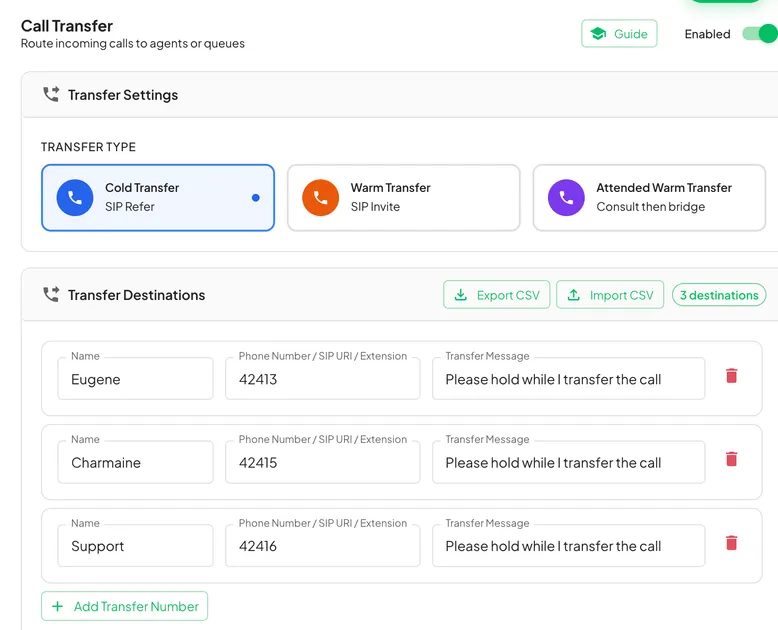Viewport: 778px width, 630px height.
Task: Click the Transfer Destinations header icon
Action: pos(51,295)
